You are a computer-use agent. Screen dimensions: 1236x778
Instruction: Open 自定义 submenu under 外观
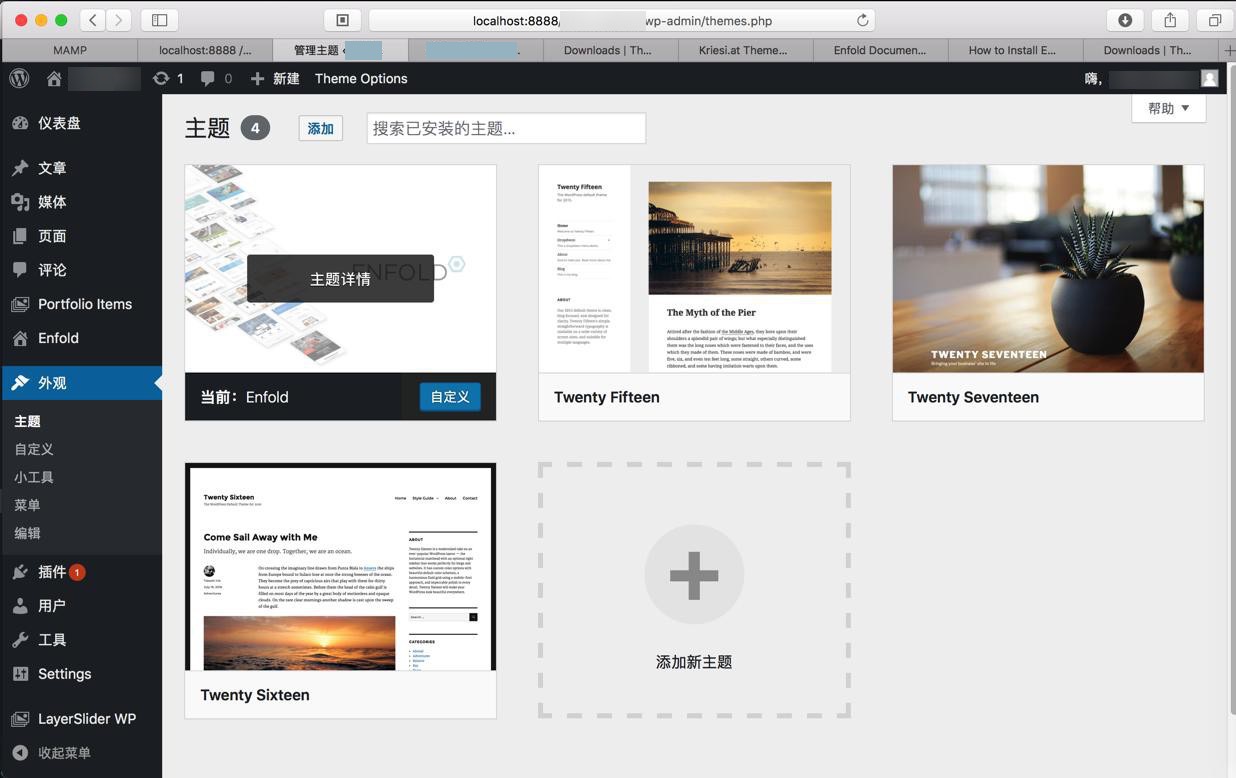34,449
